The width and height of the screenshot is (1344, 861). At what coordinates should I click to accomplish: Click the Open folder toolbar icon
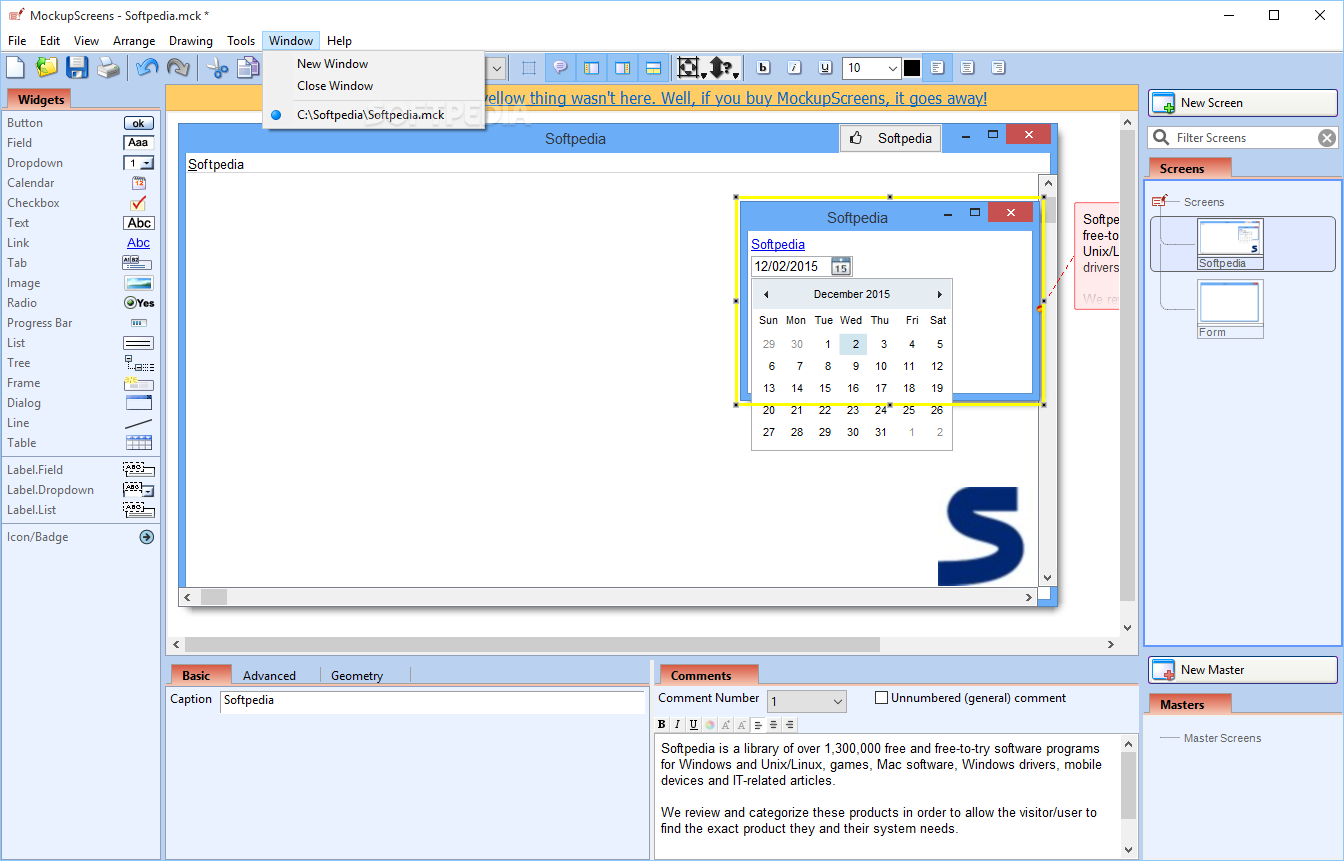(x=46, y=68)
